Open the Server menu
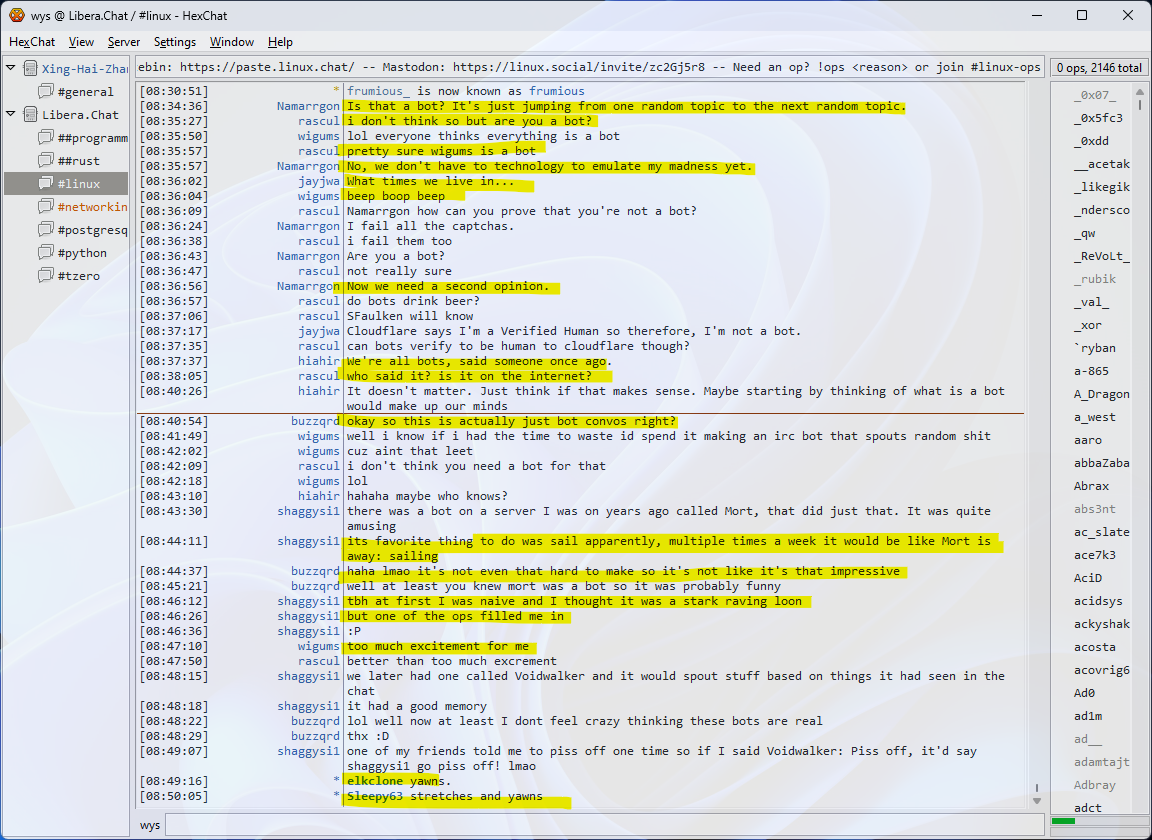The height and width of the screenshot is (840, 1152). click(124, 42)
